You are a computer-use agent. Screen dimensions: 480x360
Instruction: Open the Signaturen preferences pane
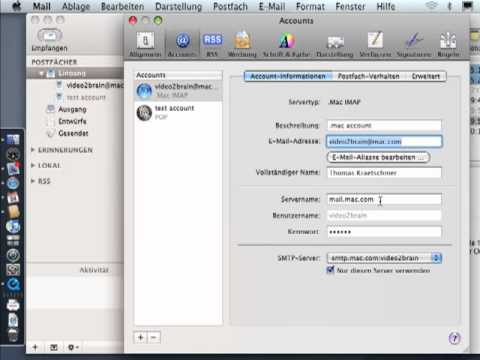click(414, 44)
